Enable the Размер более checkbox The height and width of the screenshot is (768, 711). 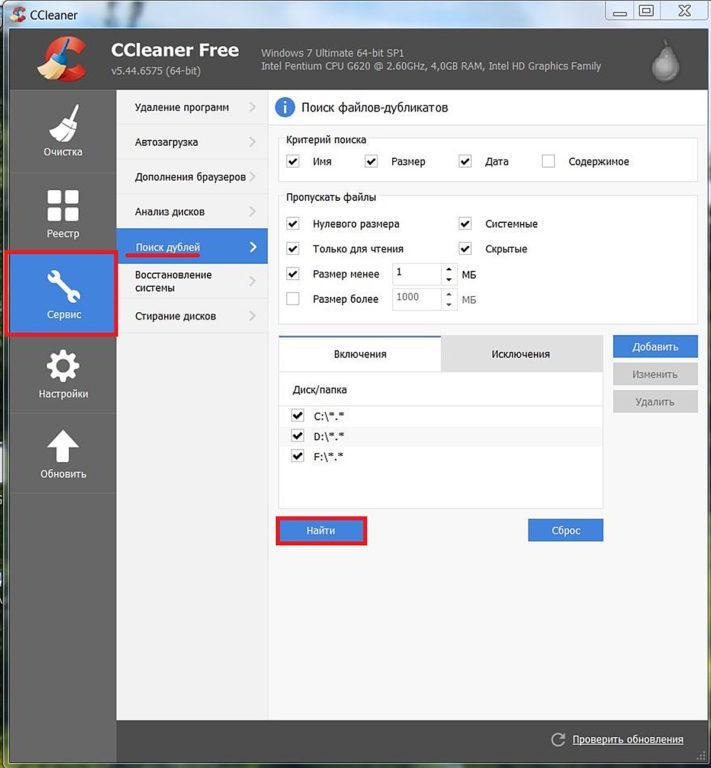click(293, 299)
